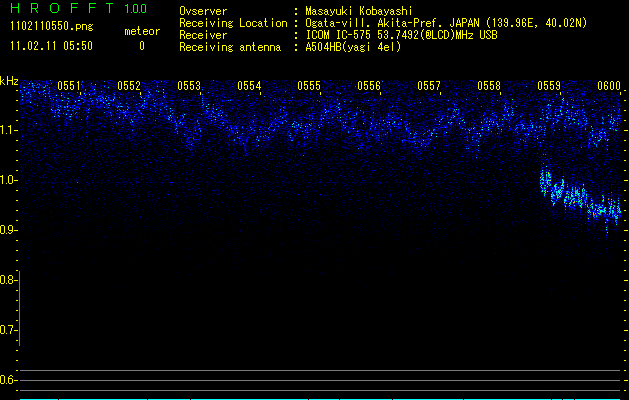Click the 0555 time marker

tap(309, 86)
